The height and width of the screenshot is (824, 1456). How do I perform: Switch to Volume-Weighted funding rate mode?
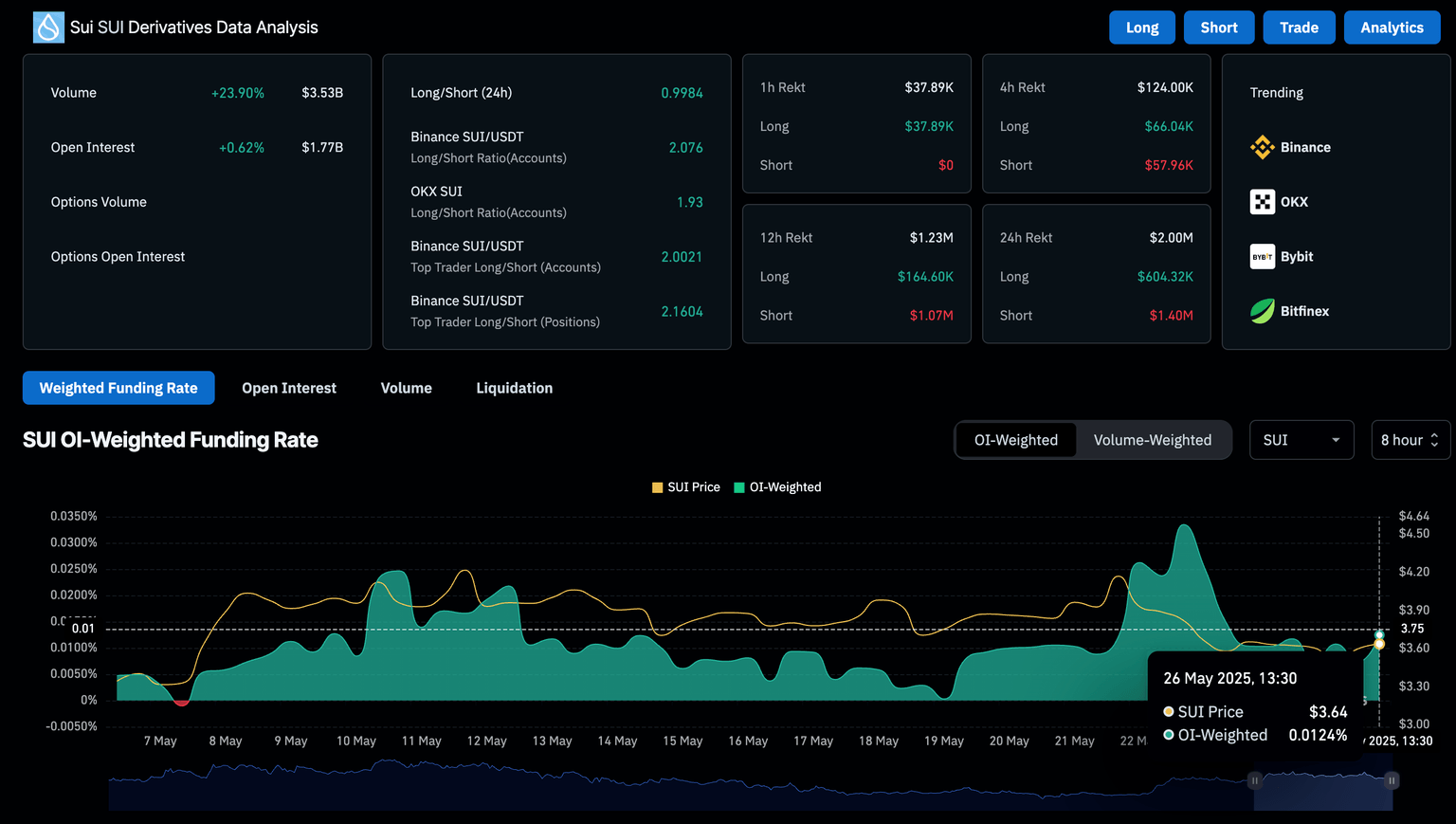pyautogui.click(x=1152, y=440)
